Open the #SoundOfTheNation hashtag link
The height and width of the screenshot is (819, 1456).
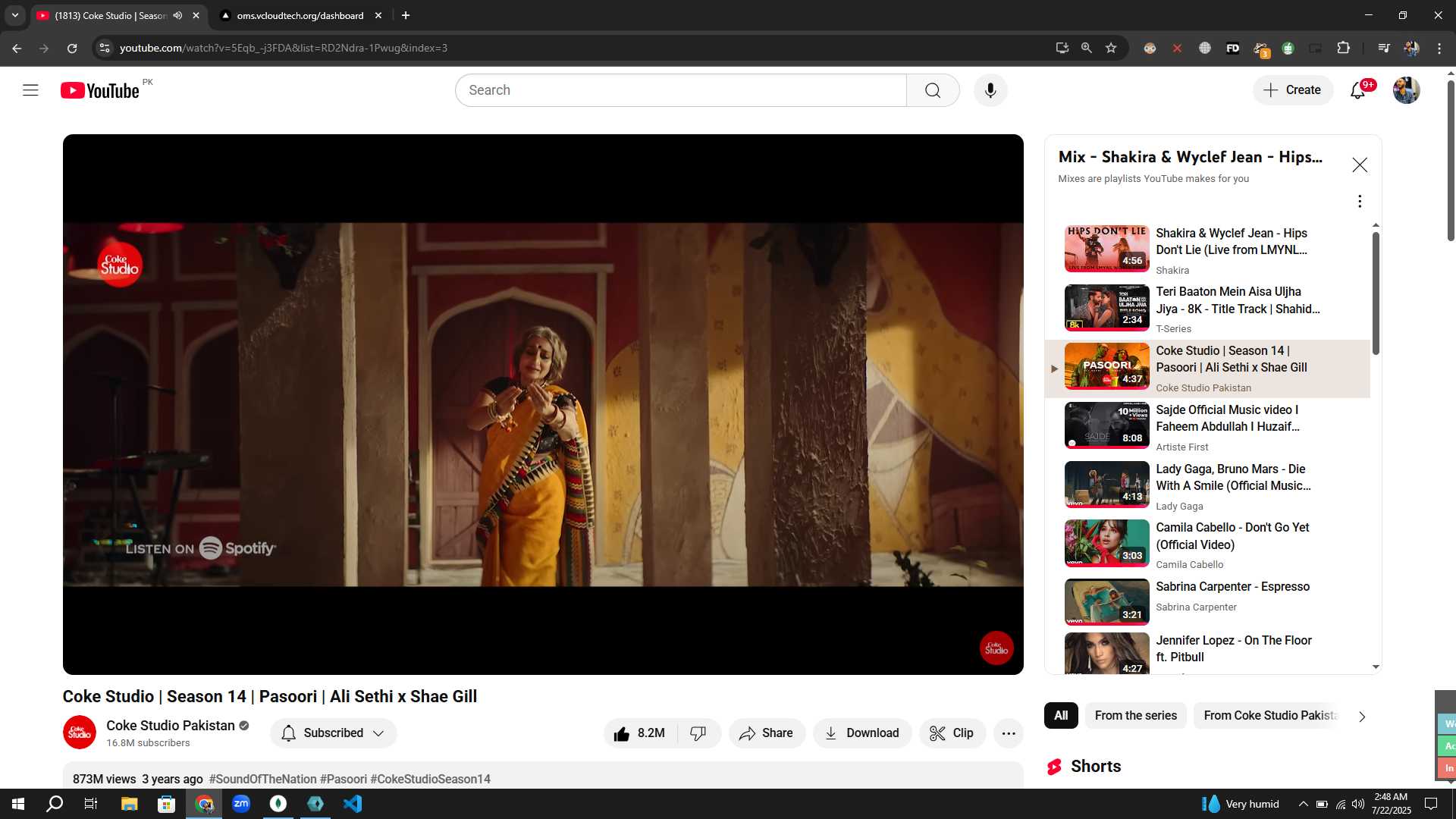(262, 779)
